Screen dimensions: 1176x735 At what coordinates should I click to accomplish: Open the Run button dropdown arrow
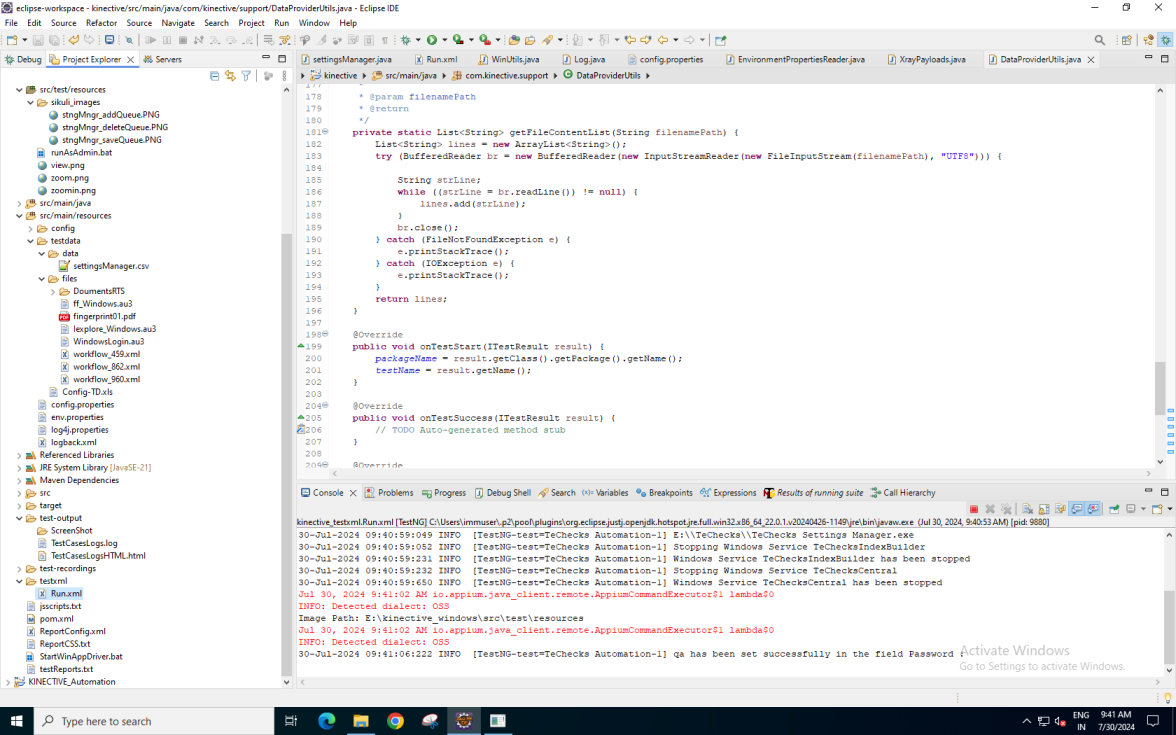tap(444, 40)
